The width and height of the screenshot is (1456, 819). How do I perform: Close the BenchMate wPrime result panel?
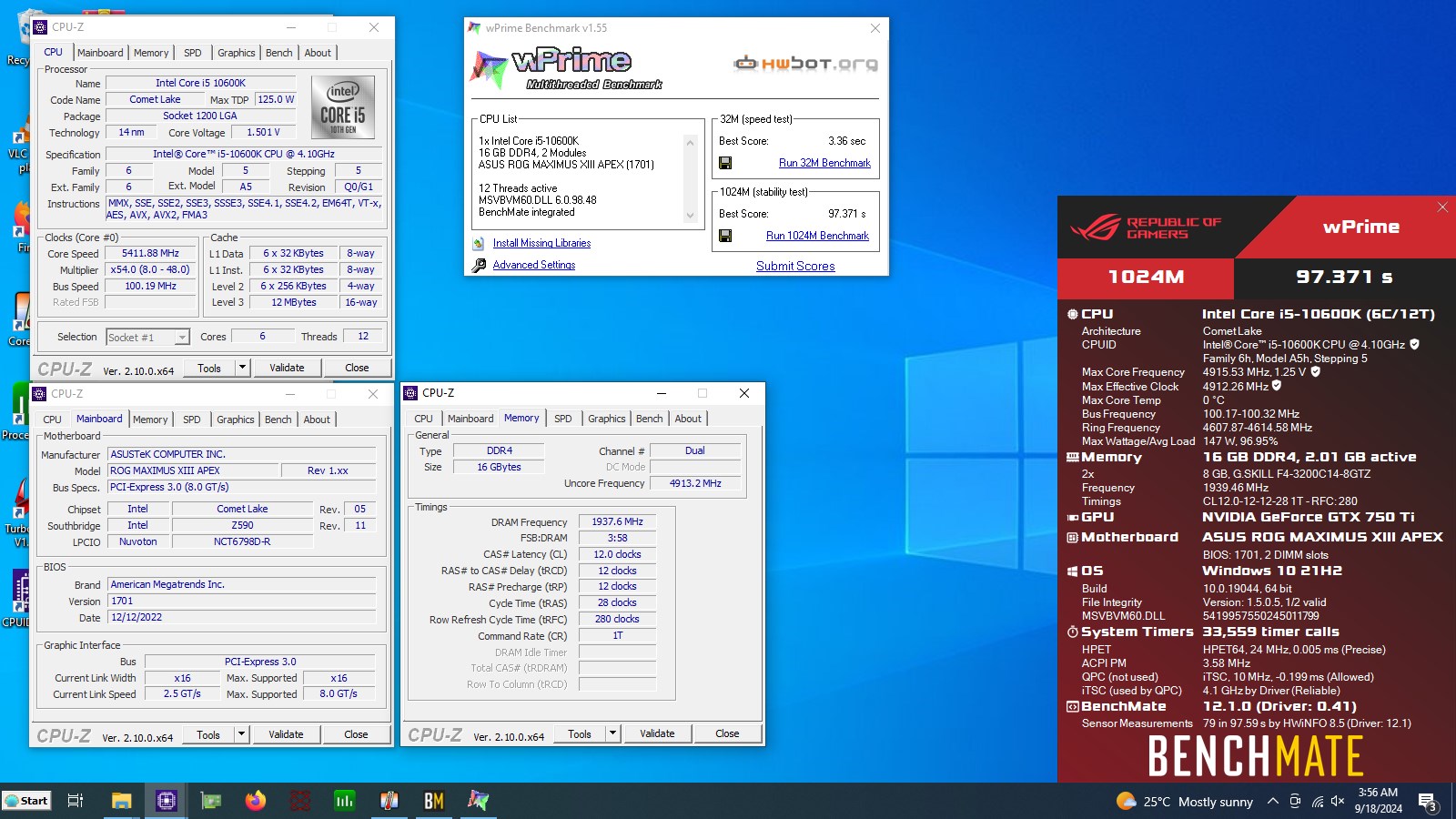(1442, 207)
